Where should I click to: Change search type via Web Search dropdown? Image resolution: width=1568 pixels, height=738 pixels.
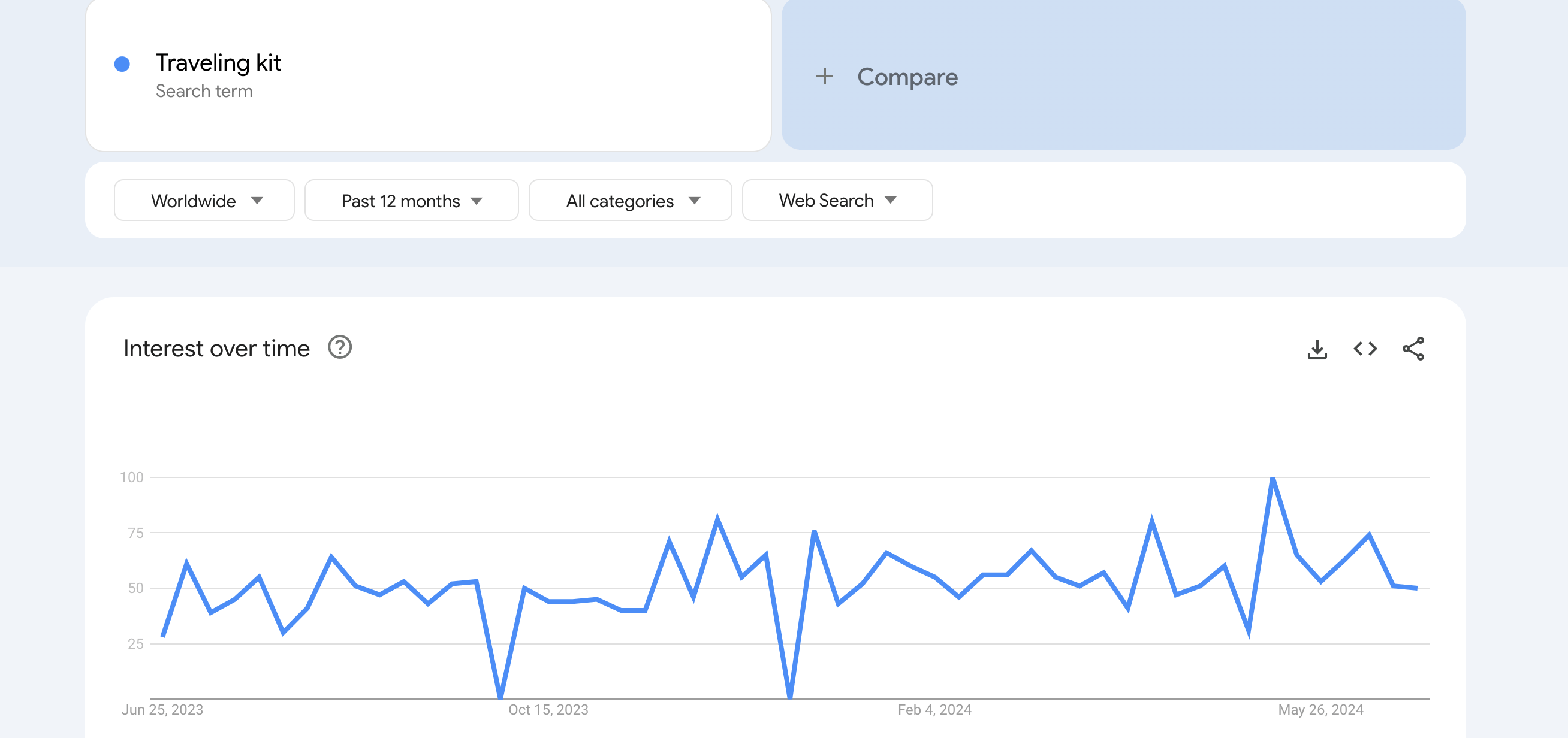click(836, 200)
